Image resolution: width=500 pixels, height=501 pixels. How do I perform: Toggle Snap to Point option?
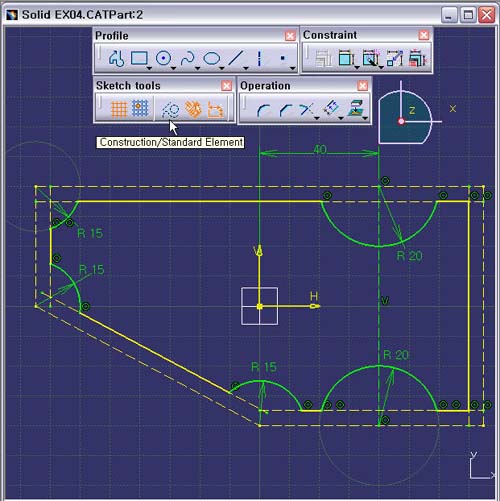tap(140, 108)
